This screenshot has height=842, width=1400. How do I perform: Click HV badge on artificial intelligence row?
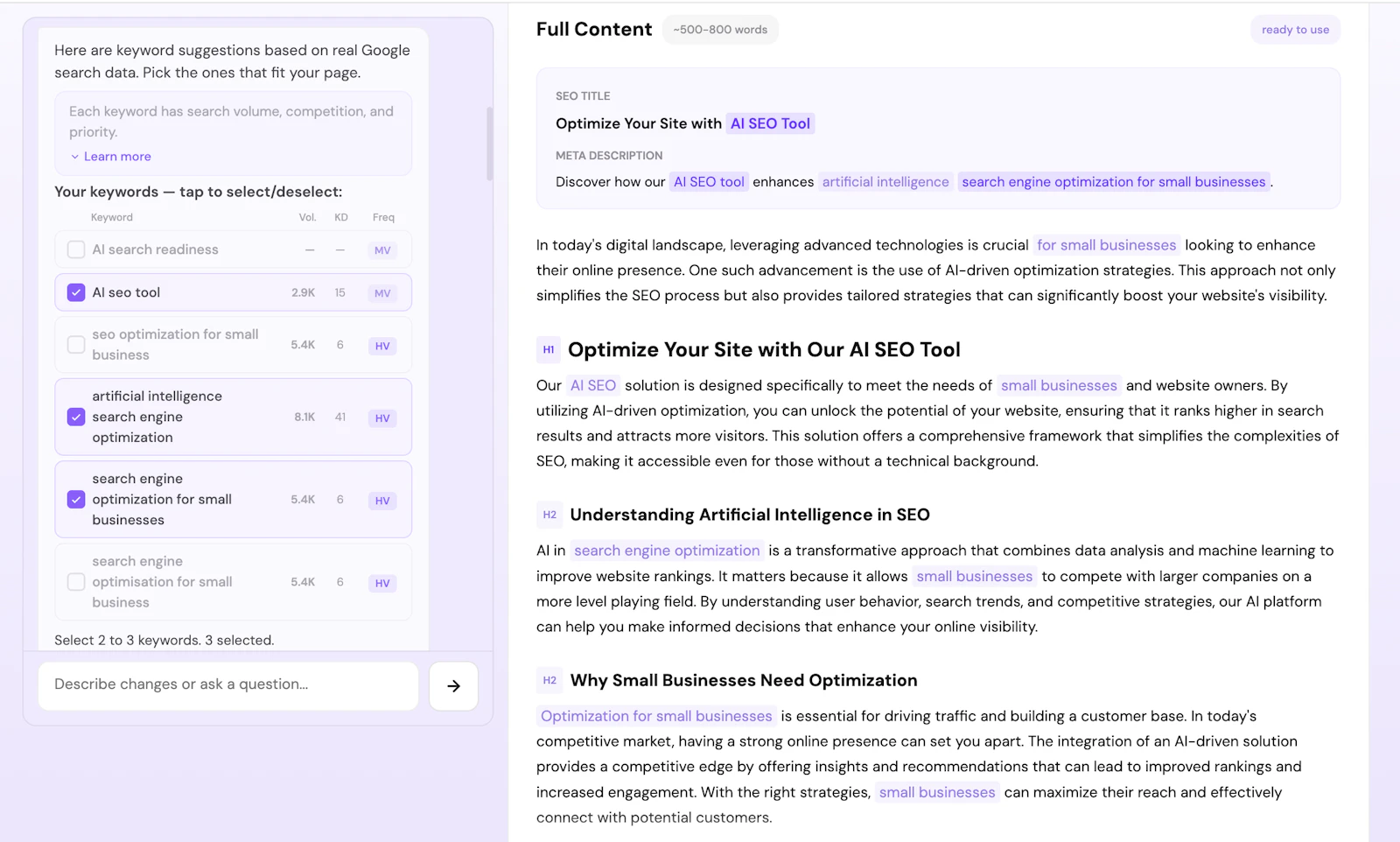pyautogui.click(x=382, y=418)
